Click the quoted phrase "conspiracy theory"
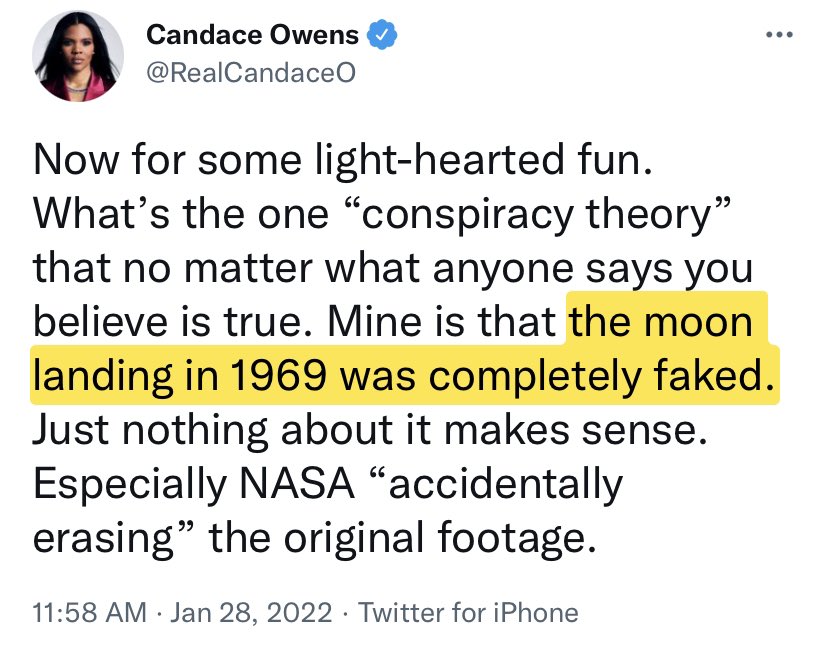828x648 pixels. coord(538,214)
